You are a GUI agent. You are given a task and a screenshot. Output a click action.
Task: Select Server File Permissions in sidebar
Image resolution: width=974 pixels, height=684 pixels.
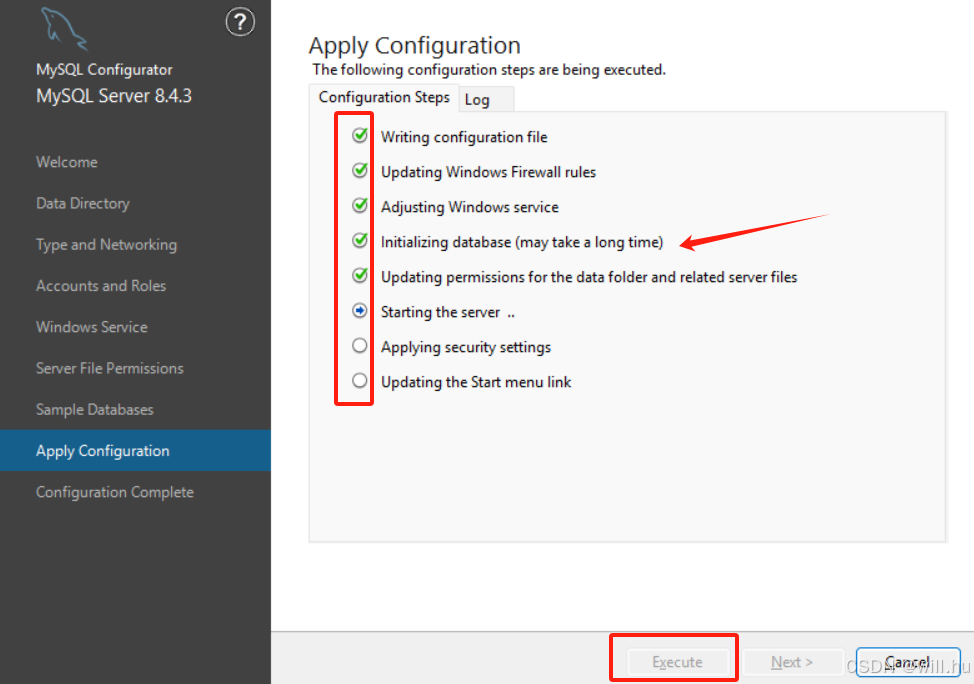click(109, 368)
